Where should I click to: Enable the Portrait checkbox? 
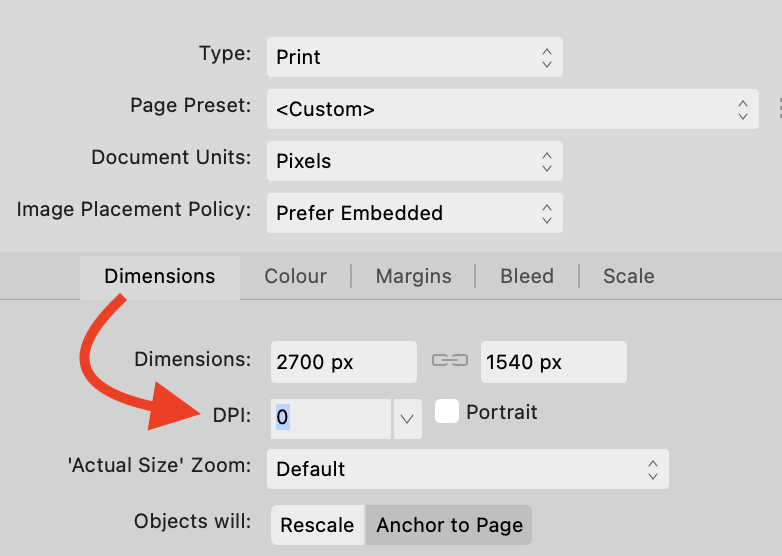pyautogui.click(x=447, y=412)
